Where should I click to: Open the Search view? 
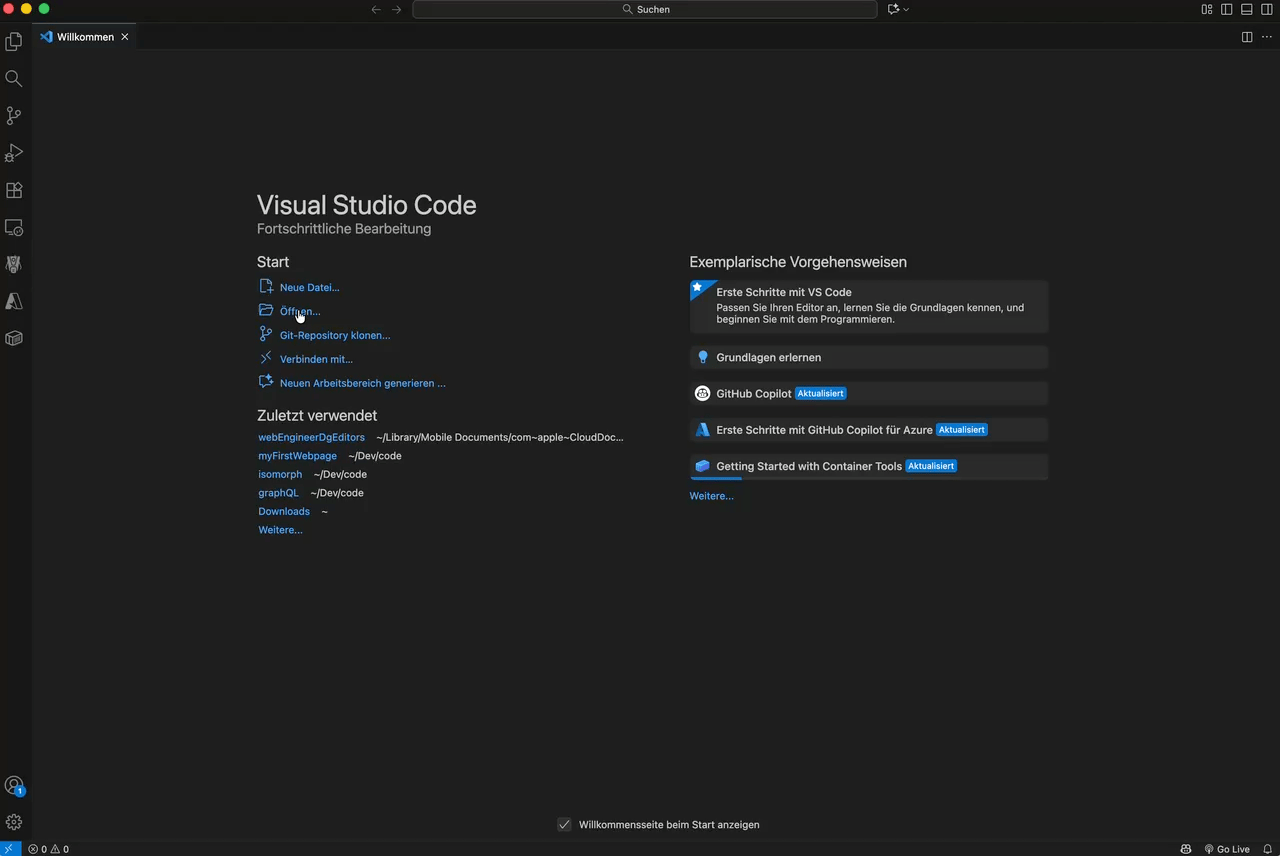14,78
